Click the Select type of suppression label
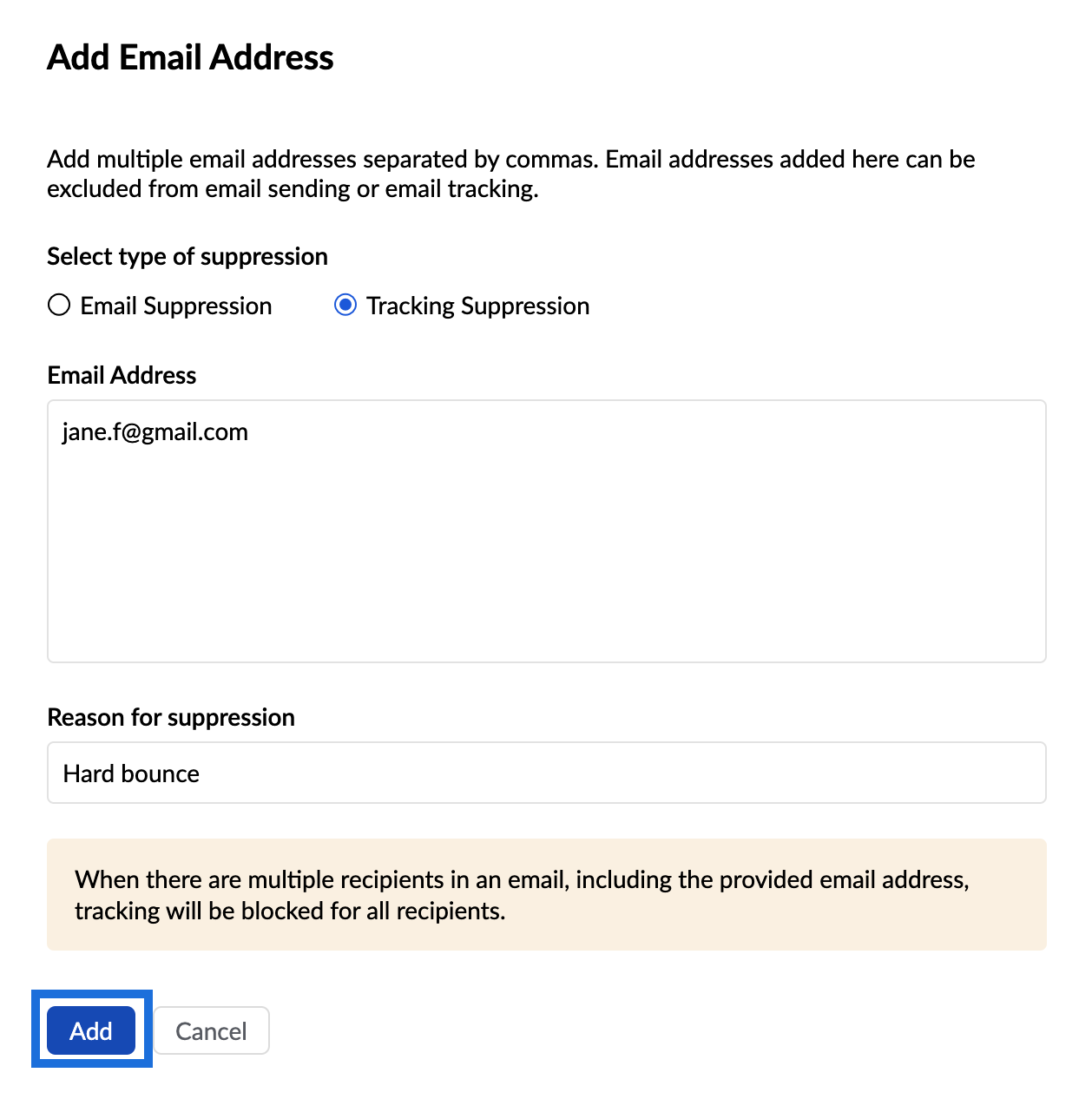Screen dimensions: 1092x1099 click(187, 256)
